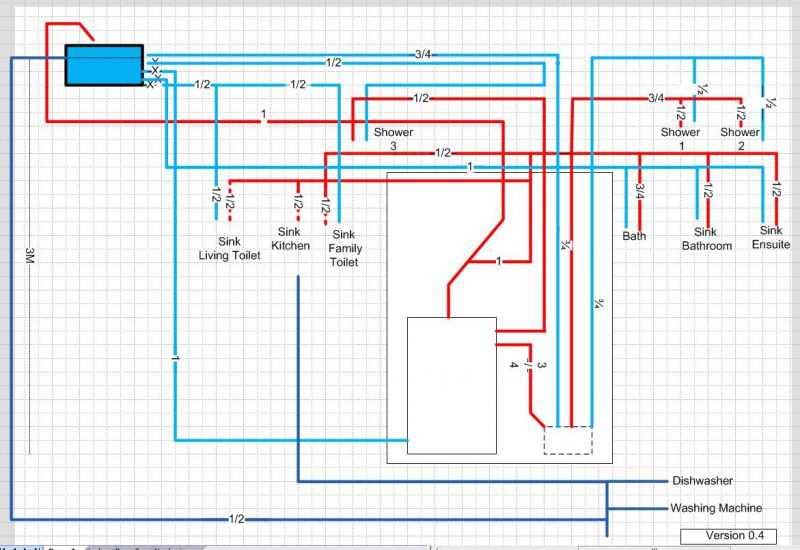Viewport: 800px width, 550px height.
Task: Click the 3/4 label on the red Bath pipe
Action: [640, 192]
